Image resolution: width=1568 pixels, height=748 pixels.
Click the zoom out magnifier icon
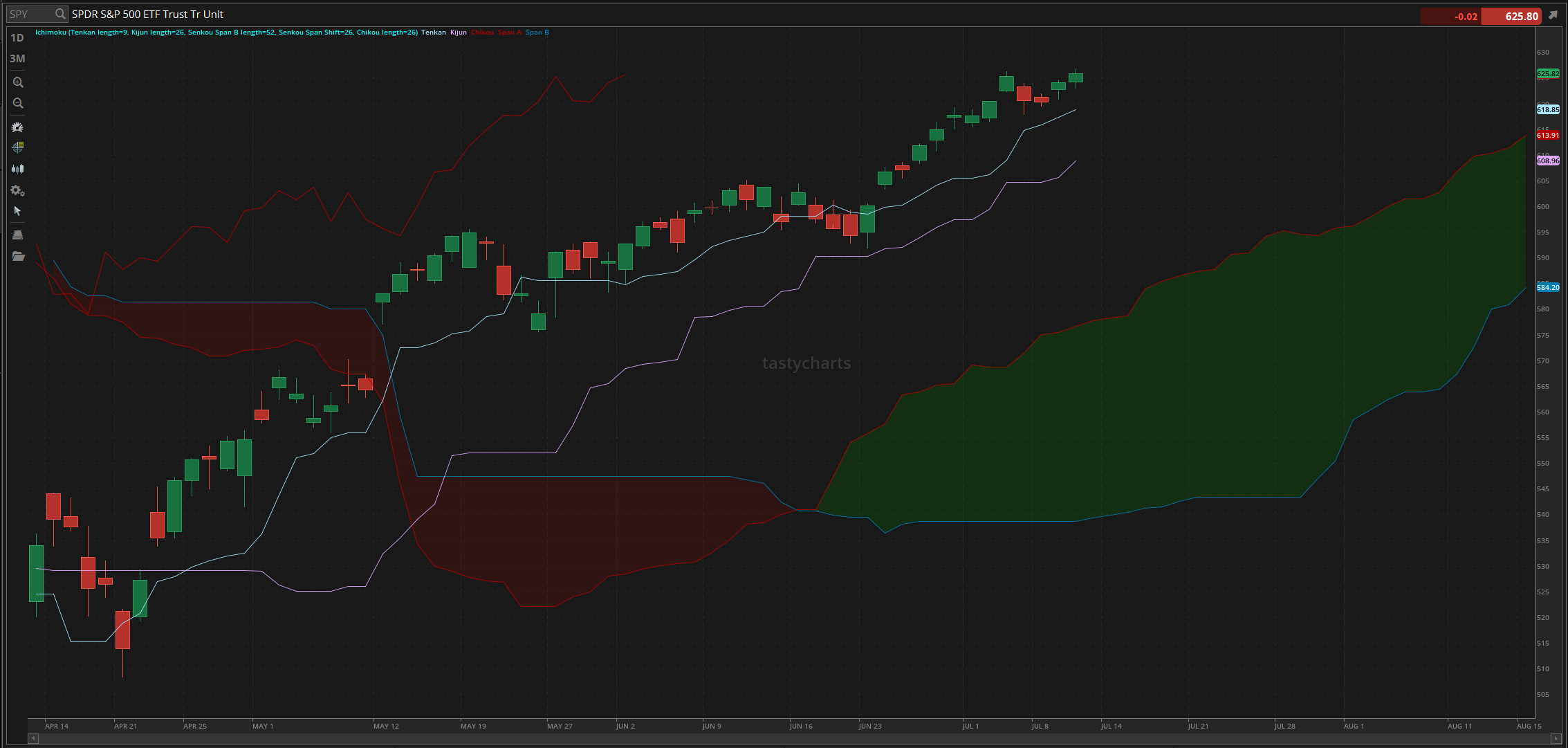click(x=18, y=104)
